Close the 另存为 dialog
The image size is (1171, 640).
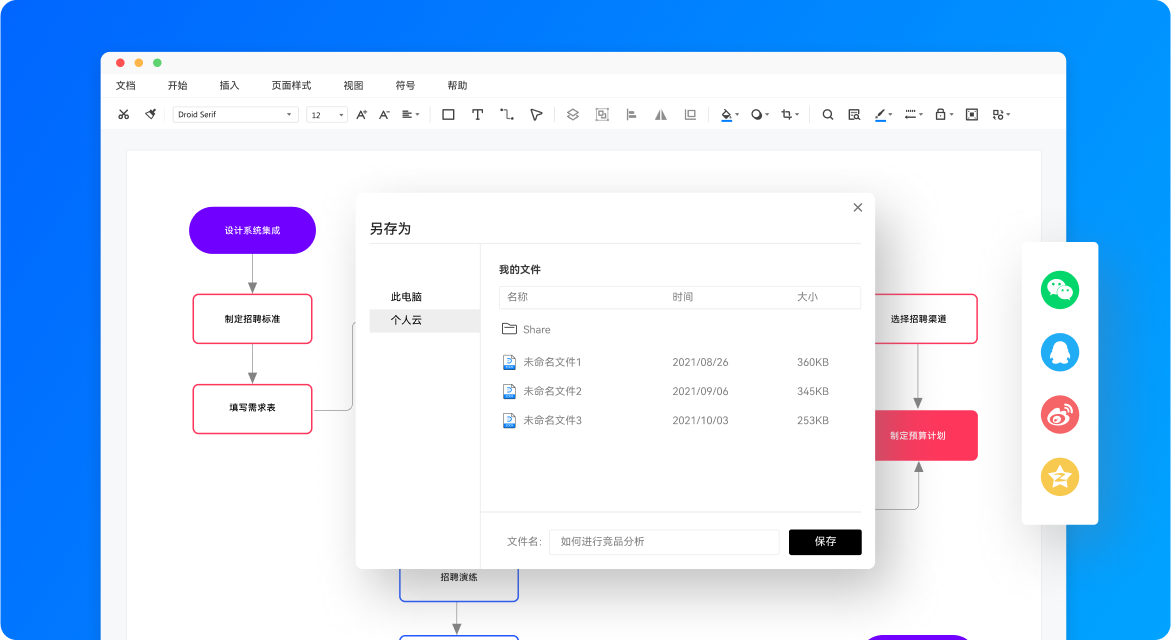[x=857, y=208]
